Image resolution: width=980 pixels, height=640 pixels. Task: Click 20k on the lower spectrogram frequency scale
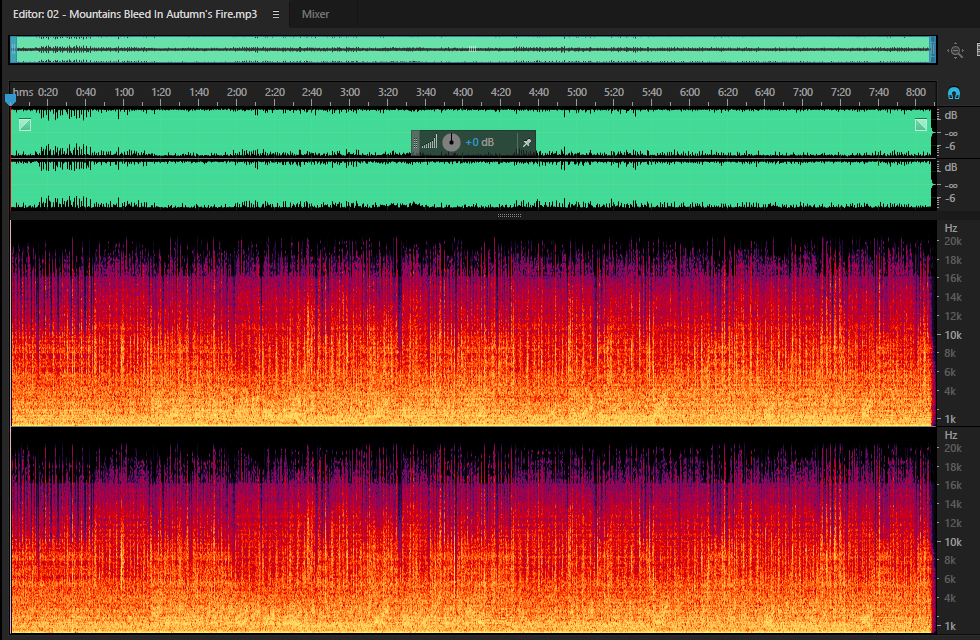click(953, 449)
